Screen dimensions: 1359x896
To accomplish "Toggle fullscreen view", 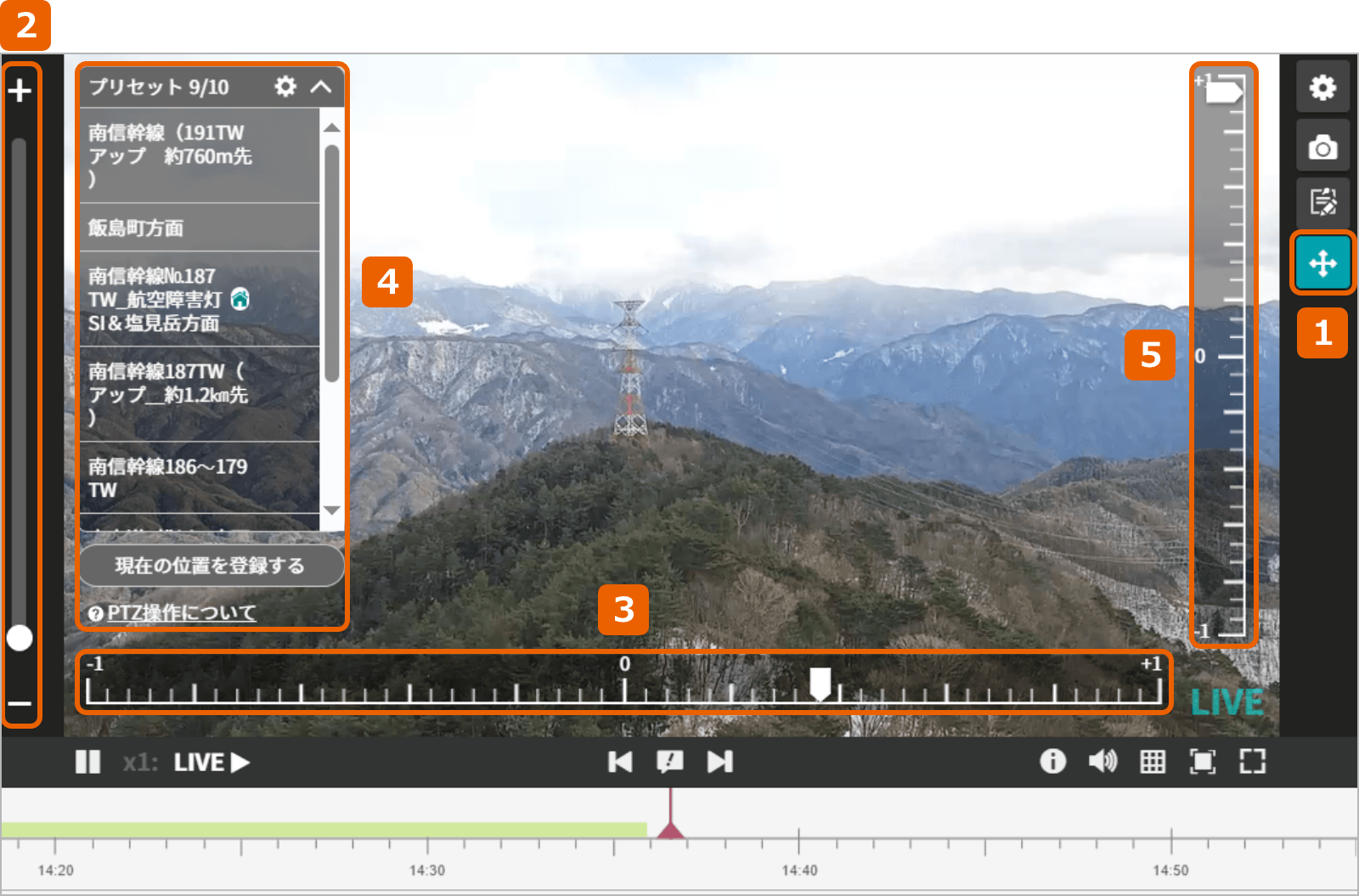I will point(1252,761).
